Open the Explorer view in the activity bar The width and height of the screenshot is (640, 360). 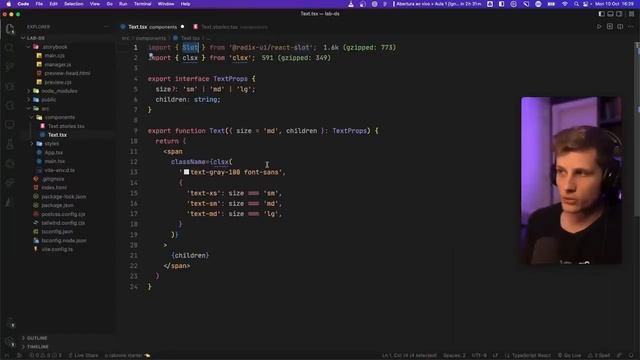click(x=10, y=29)
